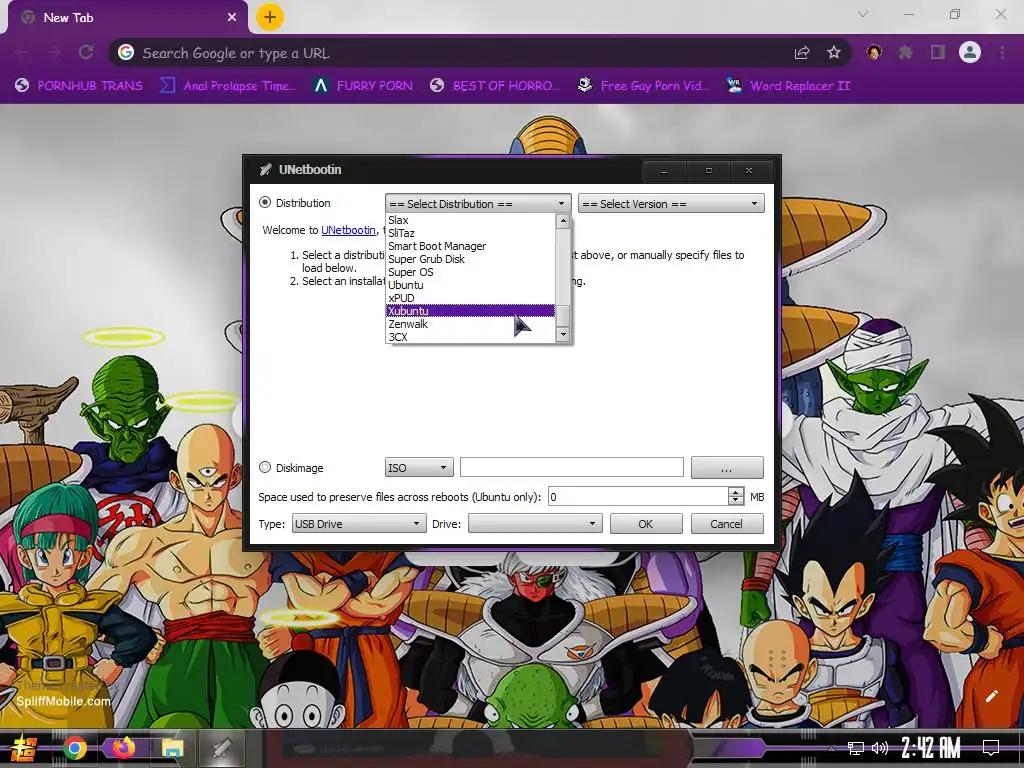The height and width of the screenshot is (768, 1024).
Task: Open the USB Drive type dropdown
Action: coord(359,524)
